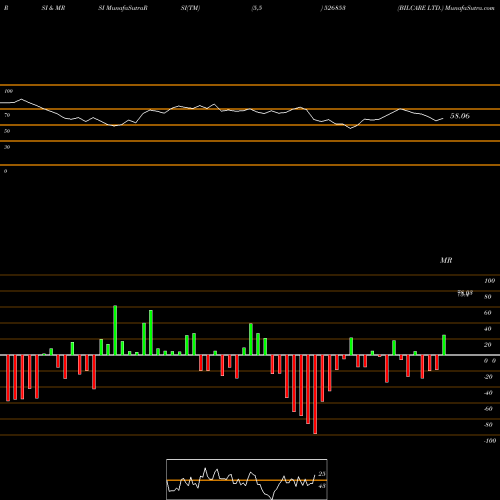Click the -20 label on the MR axis
The image size is (500, 500).
point(488,377)
